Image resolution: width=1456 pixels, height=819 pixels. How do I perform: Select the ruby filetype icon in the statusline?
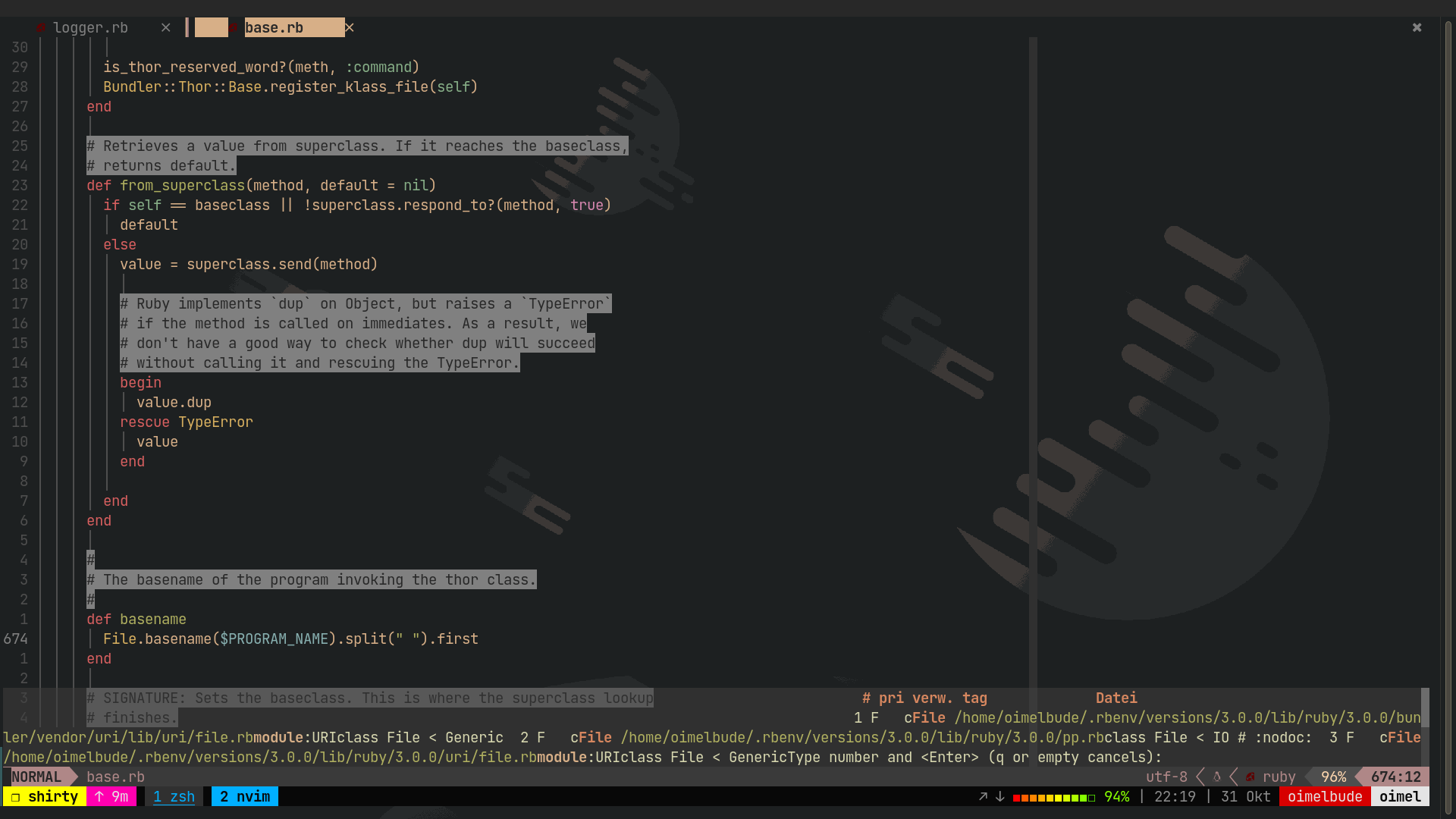point(1250,777)
